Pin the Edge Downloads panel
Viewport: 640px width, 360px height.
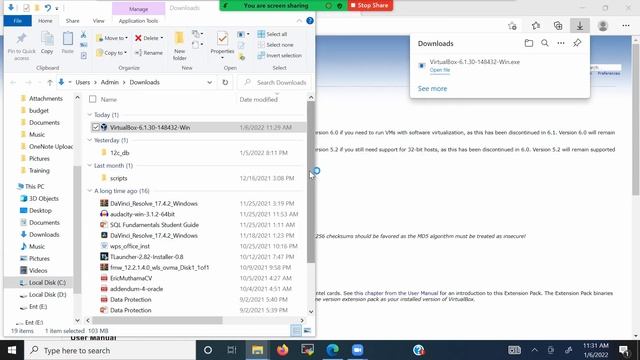click(577, 43)
